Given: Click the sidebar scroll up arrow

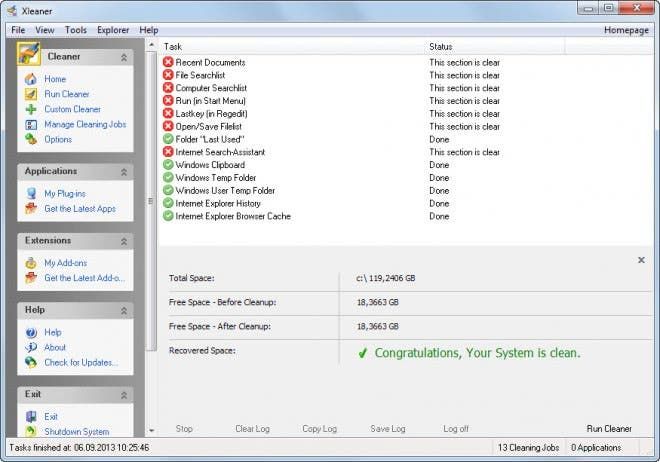Looking at the screenshot, I should [x=152, y=44].
